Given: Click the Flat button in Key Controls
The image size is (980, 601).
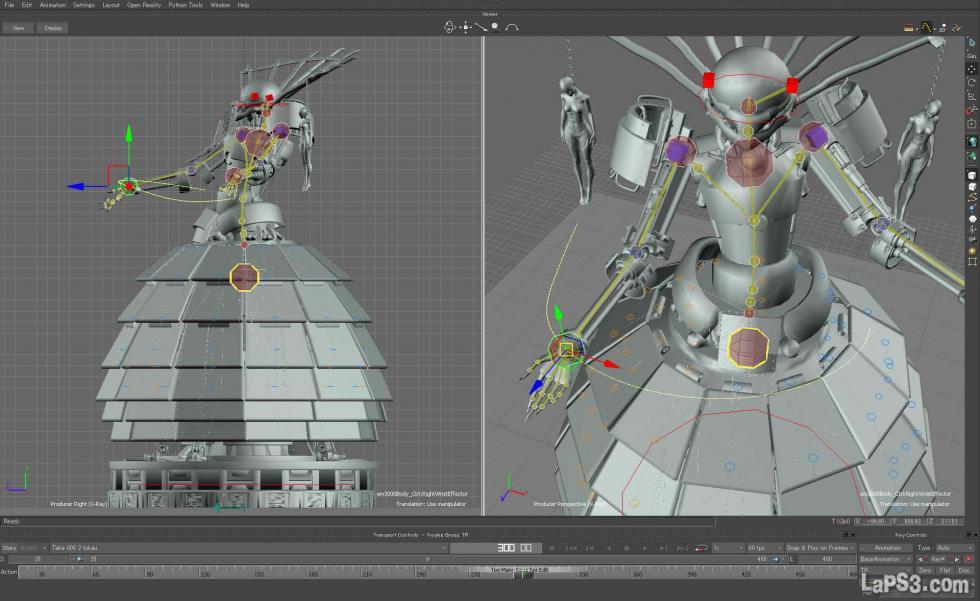Looking at the screenshot, I should coord(945,570).
